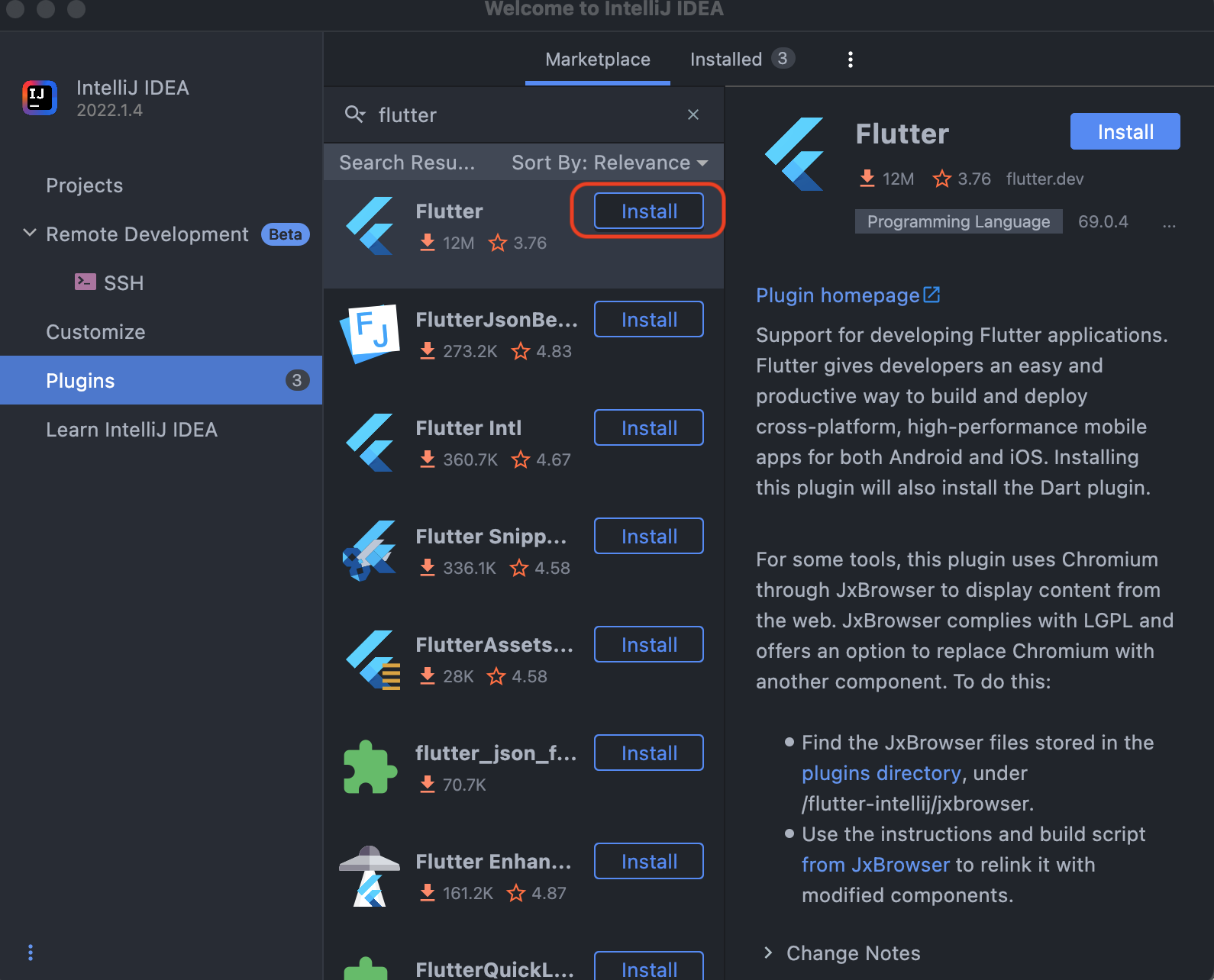
Task: Install the FlutterAssets plugin
Action: [x=649, y=644]
